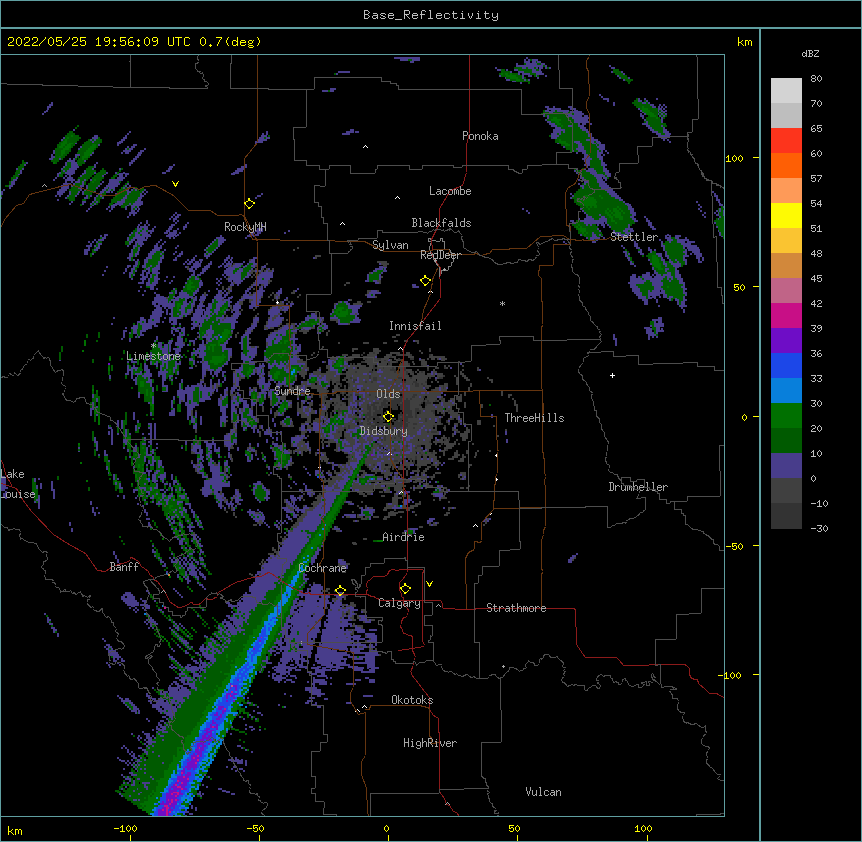Viewport: 862px width, 842px height.
Task: Click the Innisfail city label
Action: pos(415,326)
